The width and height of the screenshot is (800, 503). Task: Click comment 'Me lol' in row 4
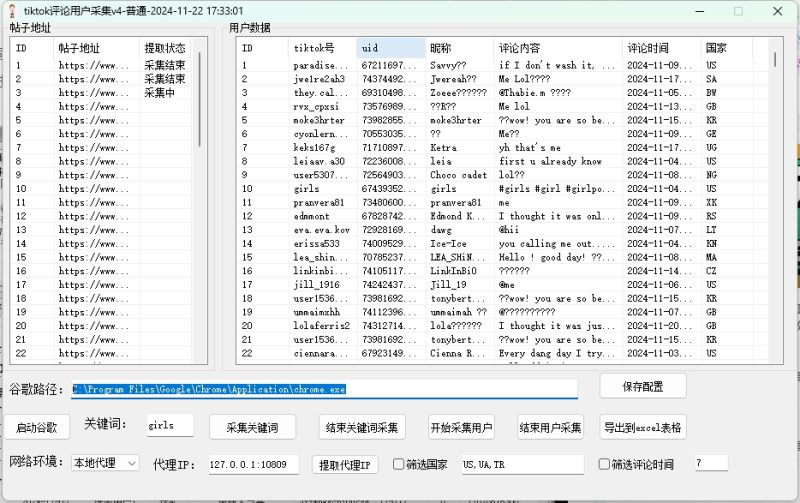click(x=514, y=107)
